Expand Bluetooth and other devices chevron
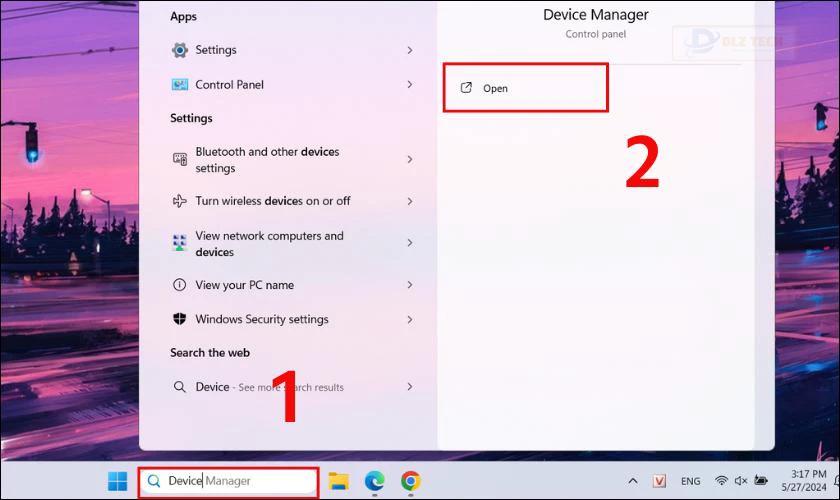 [410, 159]
